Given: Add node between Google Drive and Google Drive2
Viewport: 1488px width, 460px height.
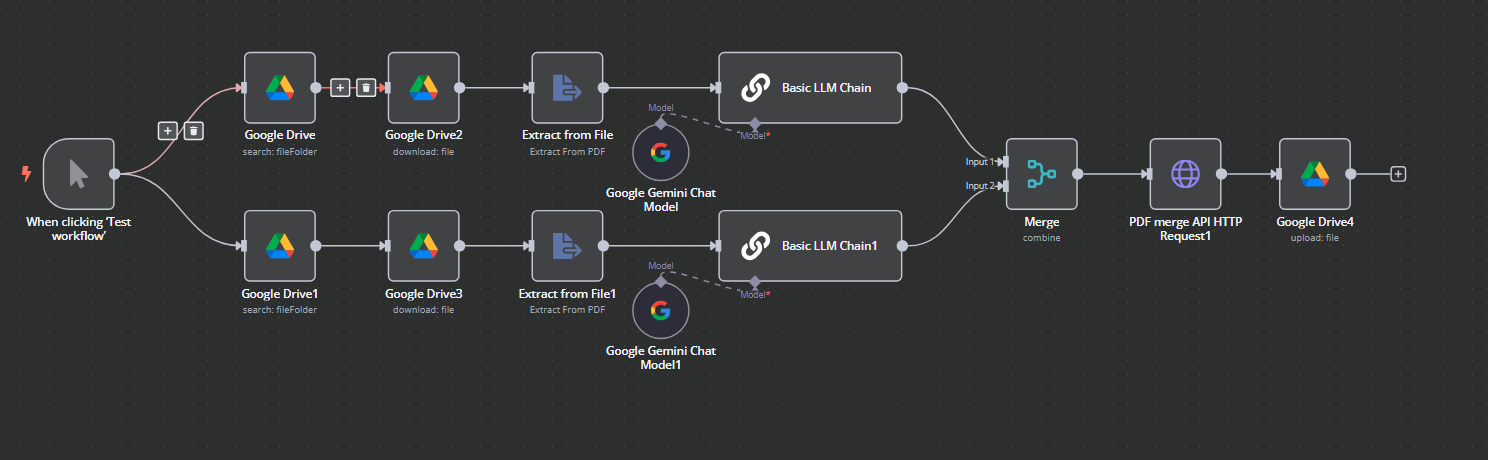Looking at the screenshot, I should (x=340, y=88).
